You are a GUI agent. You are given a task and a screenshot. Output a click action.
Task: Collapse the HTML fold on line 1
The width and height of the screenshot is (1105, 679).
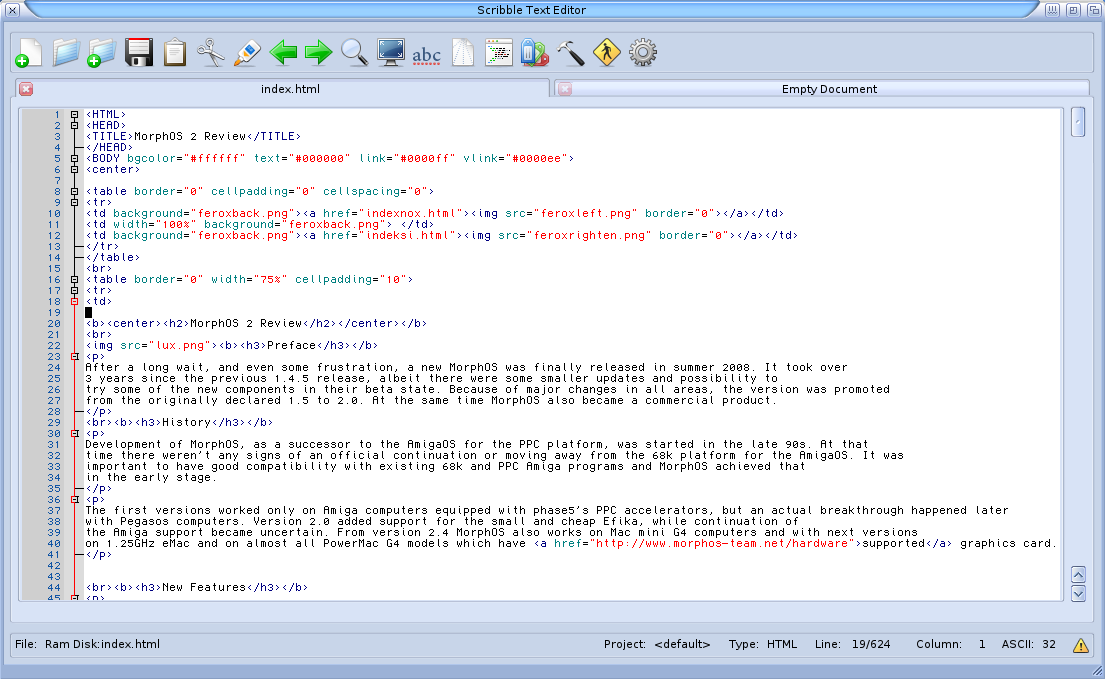[75, 114]
